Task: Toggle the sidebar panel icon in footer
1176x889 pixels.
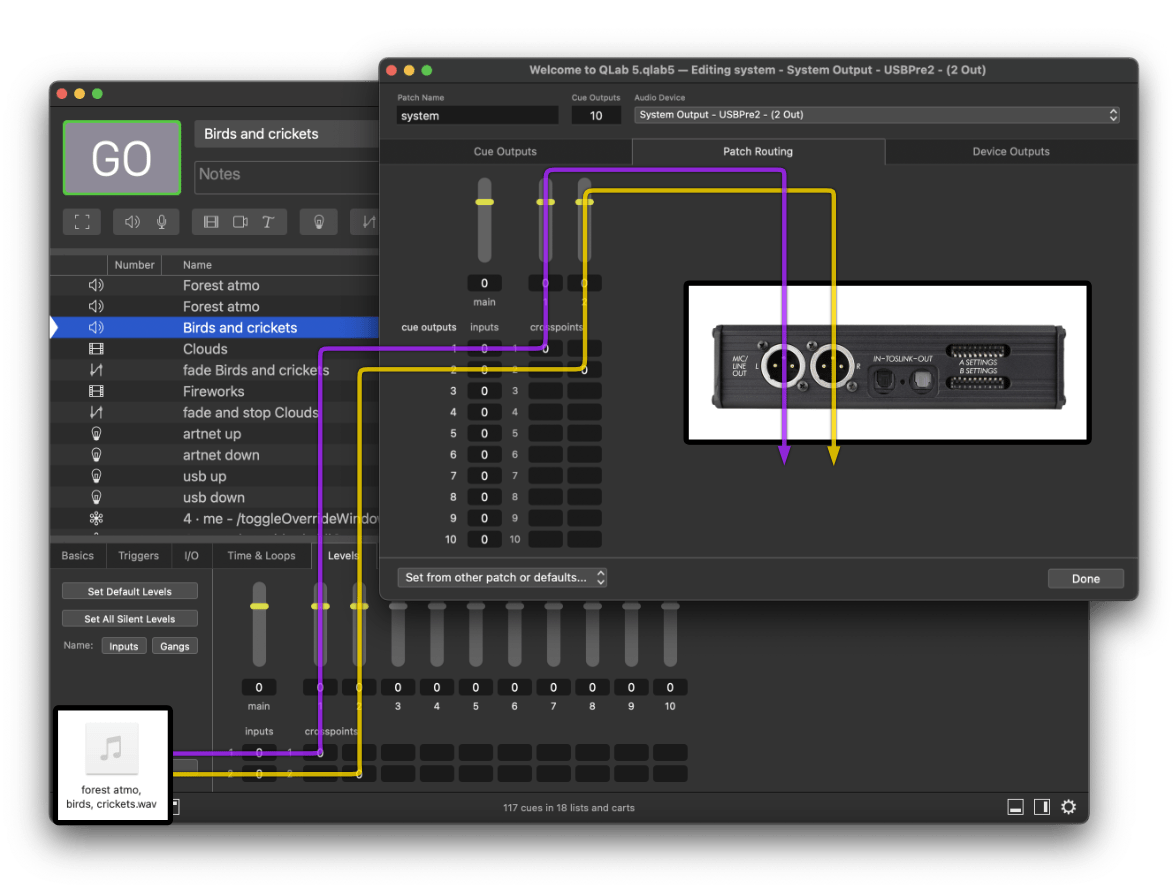Action: [1042, 807]
